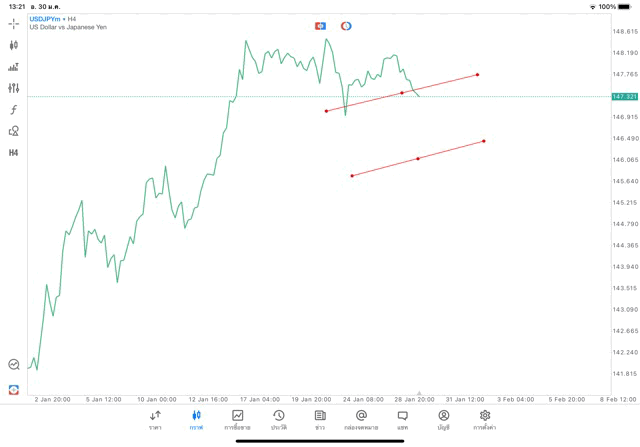
Task: Switch to the ราคา (Quotes) tab
Action: tap(155, 419)
